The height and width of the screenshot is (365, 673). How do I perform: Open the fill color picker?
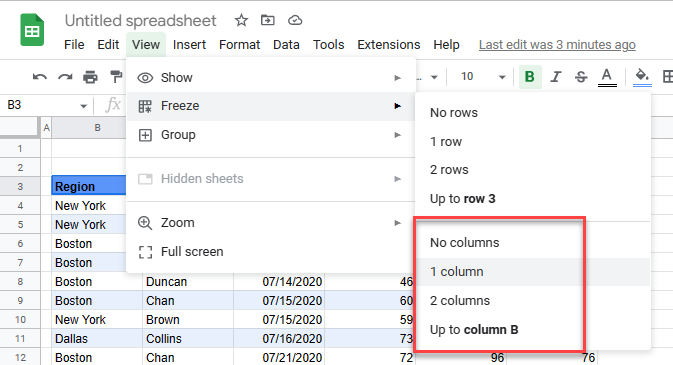tap(642, 77)
